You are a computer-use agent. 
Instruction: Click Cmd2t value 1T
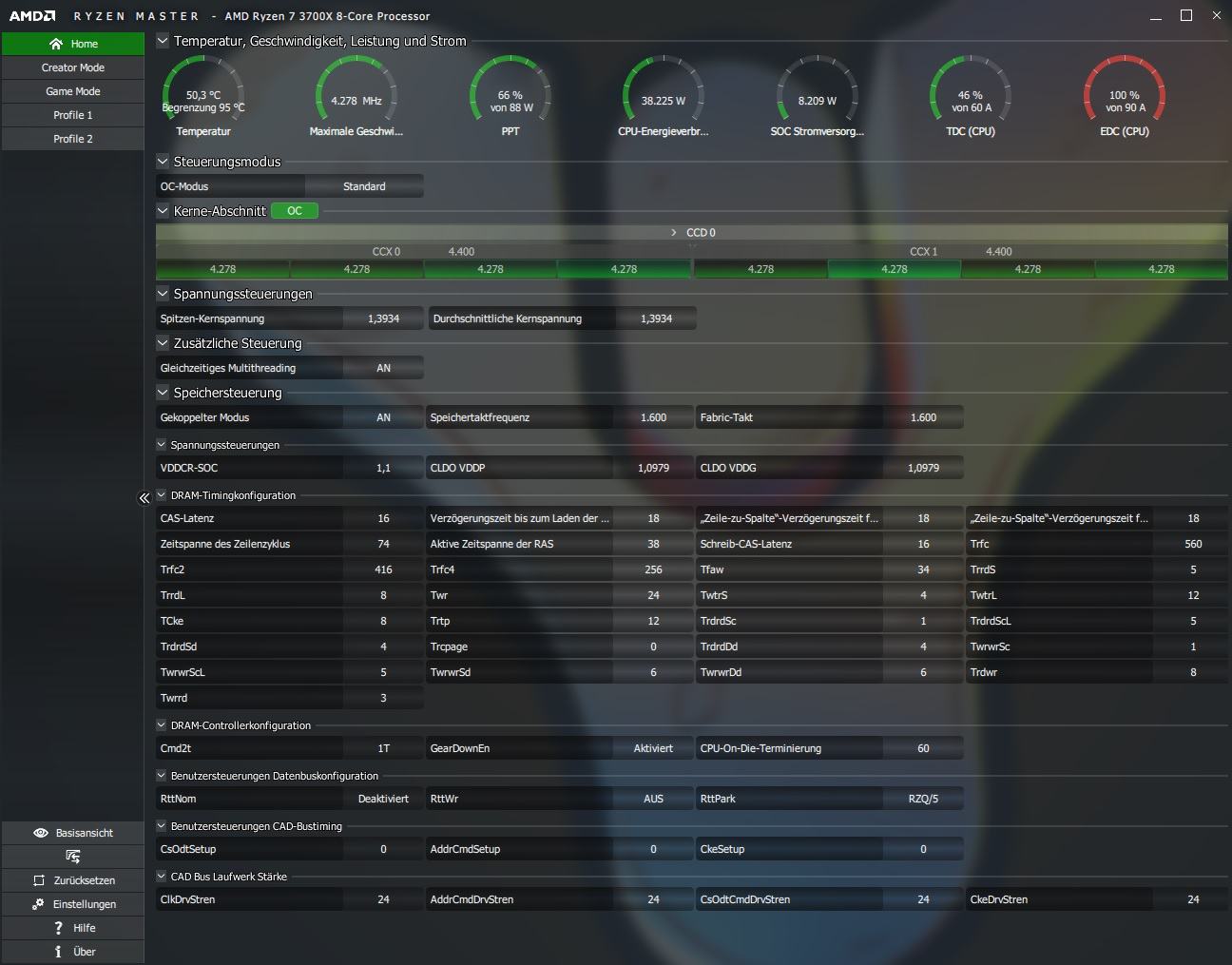[383, 748]
